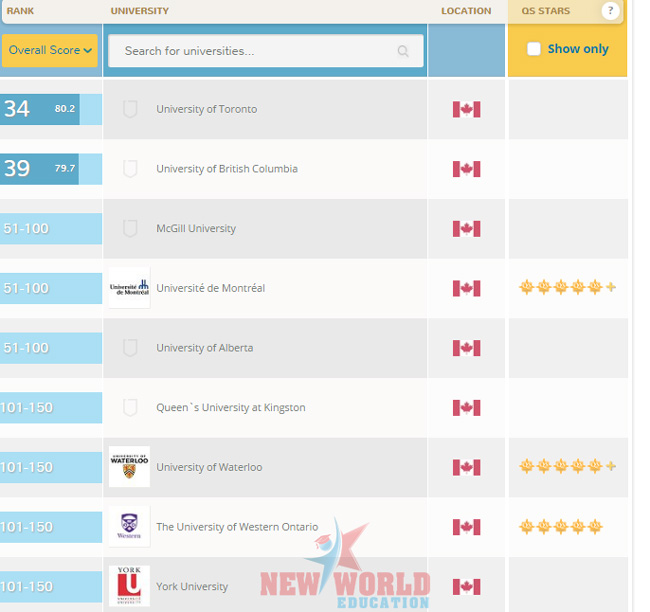650x612 pixels.
Task: Click placeholder shield icon beside McGill University
Action: pyautogui.click(x=130, y=229)
